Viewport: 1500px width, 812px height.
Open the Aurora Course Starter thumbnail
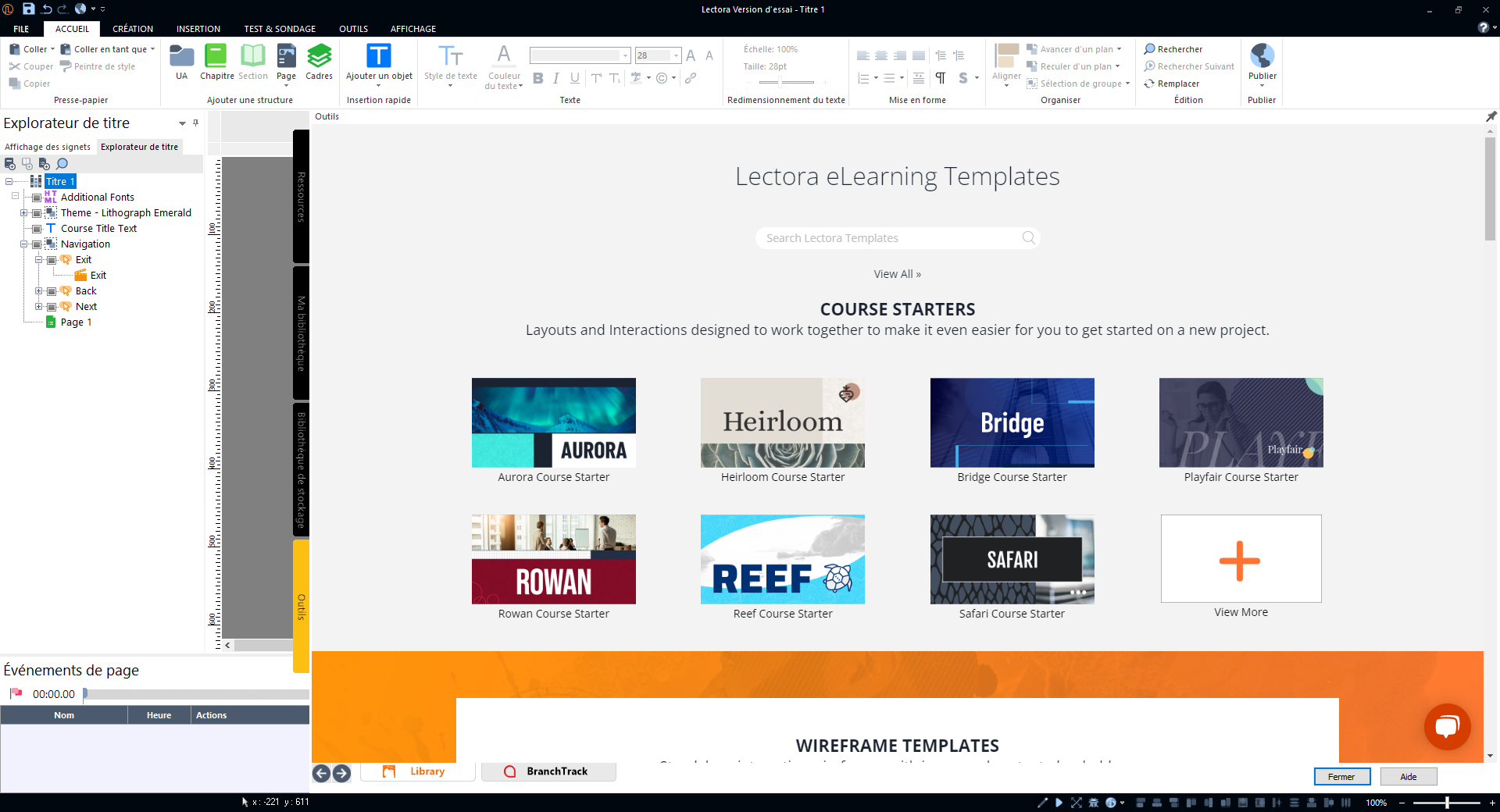tap(553, 422)
